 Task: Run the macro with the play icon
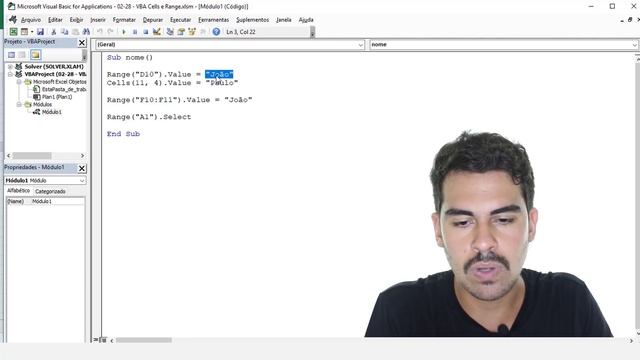tap(124, 32)
